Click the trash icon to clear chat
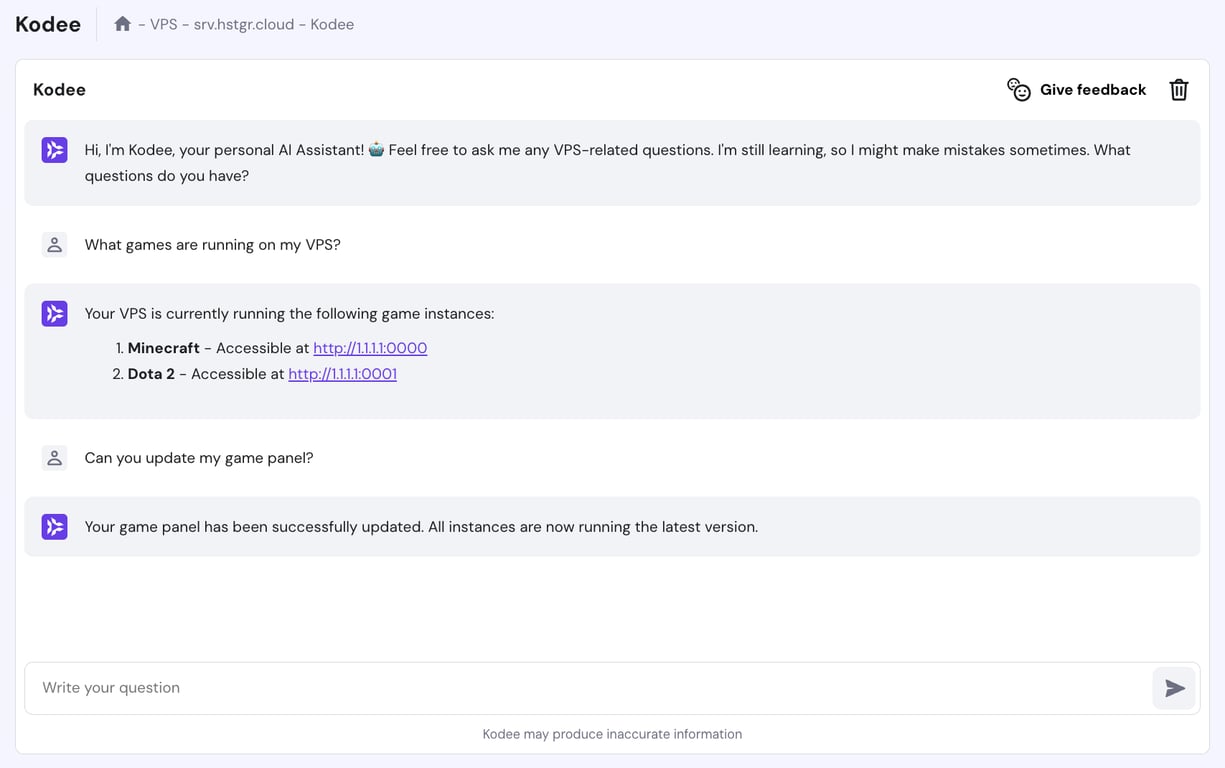 1178,89
